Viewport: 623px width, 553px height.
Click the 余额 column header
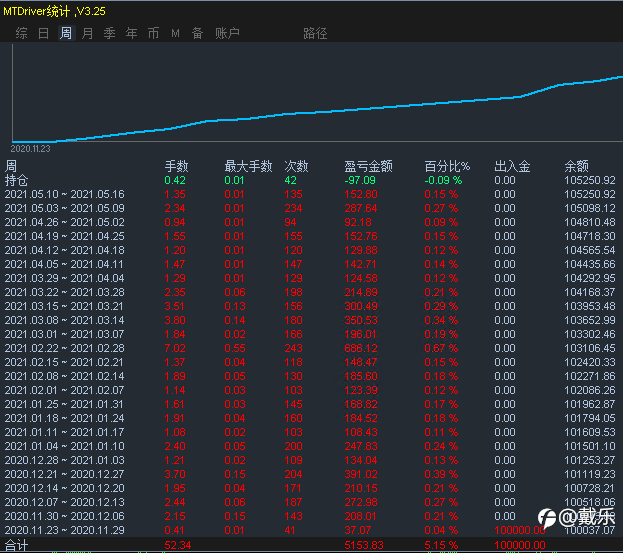577,166
